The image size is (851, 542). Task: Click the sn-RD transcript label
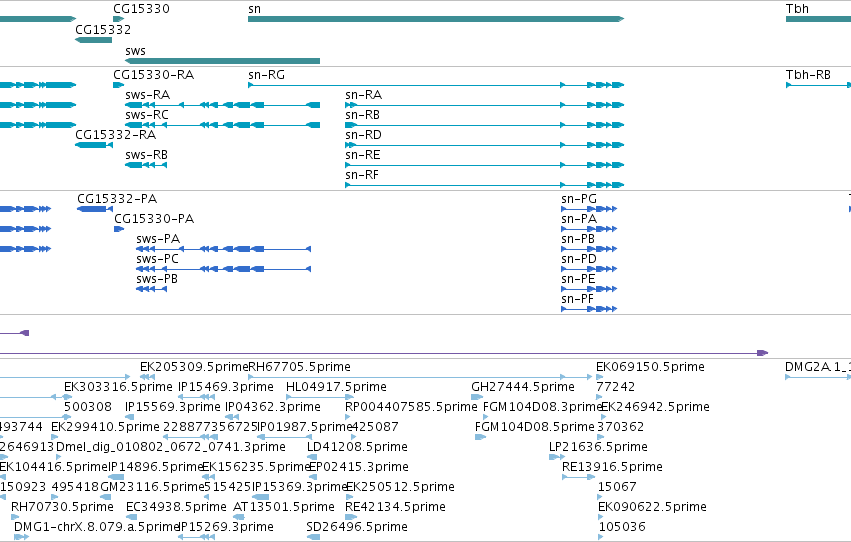tap(363, 135)
